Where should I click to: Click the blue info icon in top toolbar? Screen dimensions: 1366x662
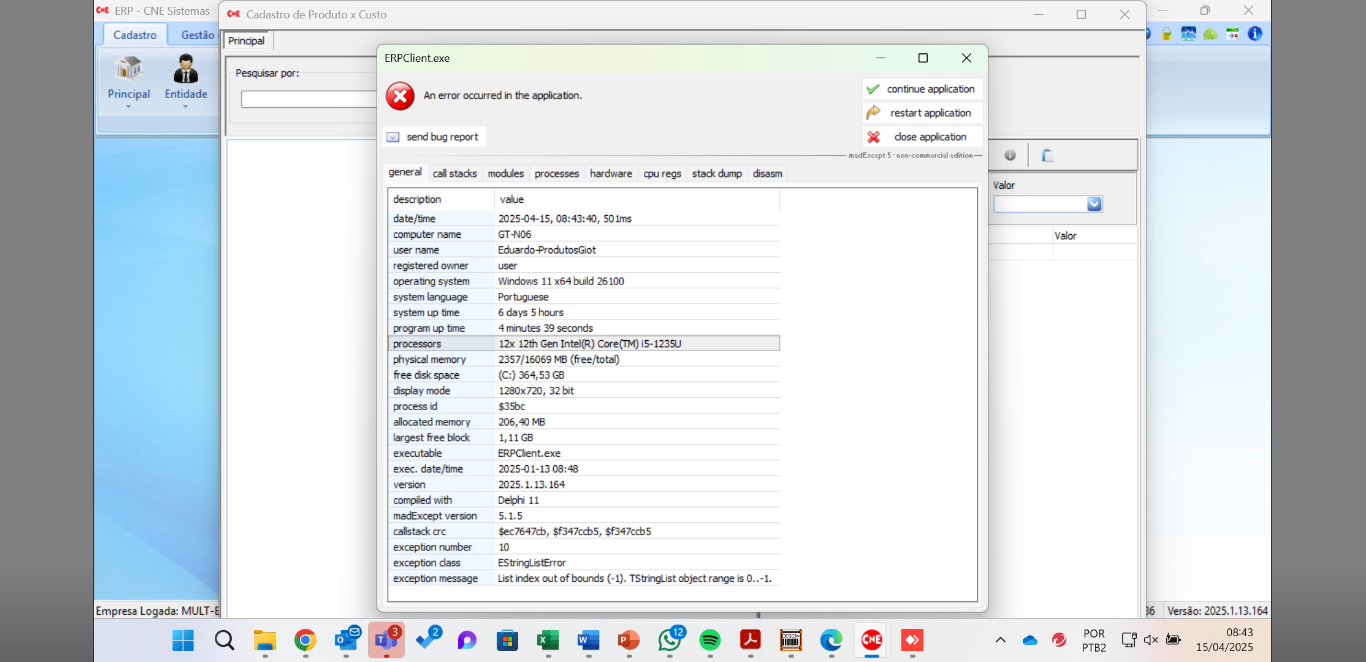pyautogui.click(x=1254, y=33)
